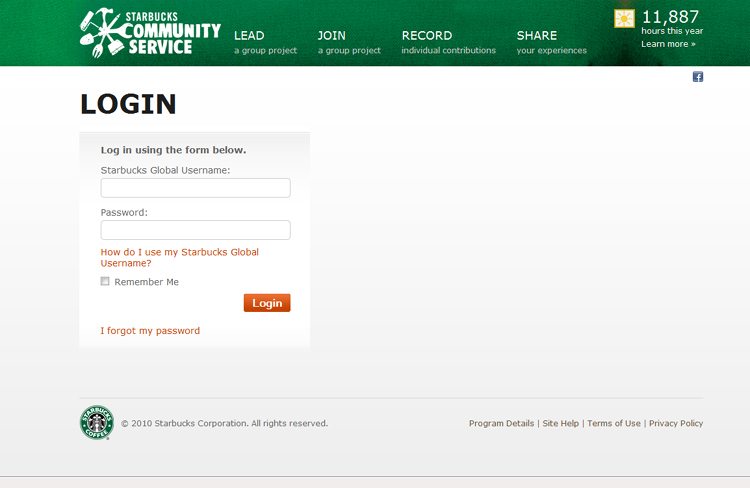Click the Facebook icon

pyautogui.click(x=698, y=77)
